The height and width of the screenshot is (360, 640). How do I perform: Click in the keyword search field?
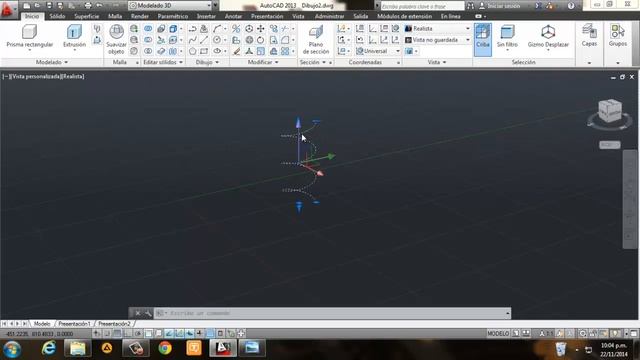point(422,6)
